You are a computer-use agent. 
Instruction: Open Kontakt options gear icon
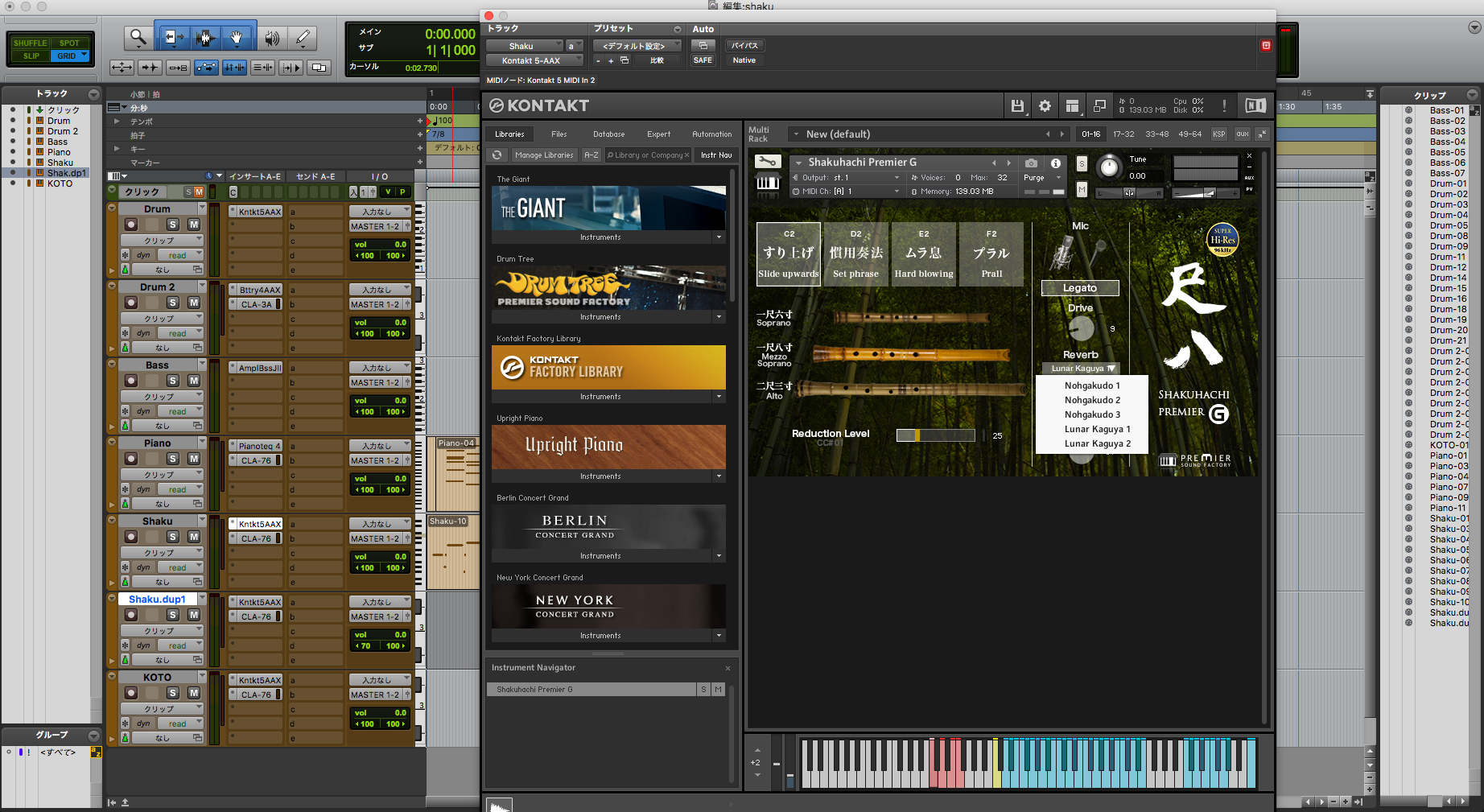click(1045, 105)
